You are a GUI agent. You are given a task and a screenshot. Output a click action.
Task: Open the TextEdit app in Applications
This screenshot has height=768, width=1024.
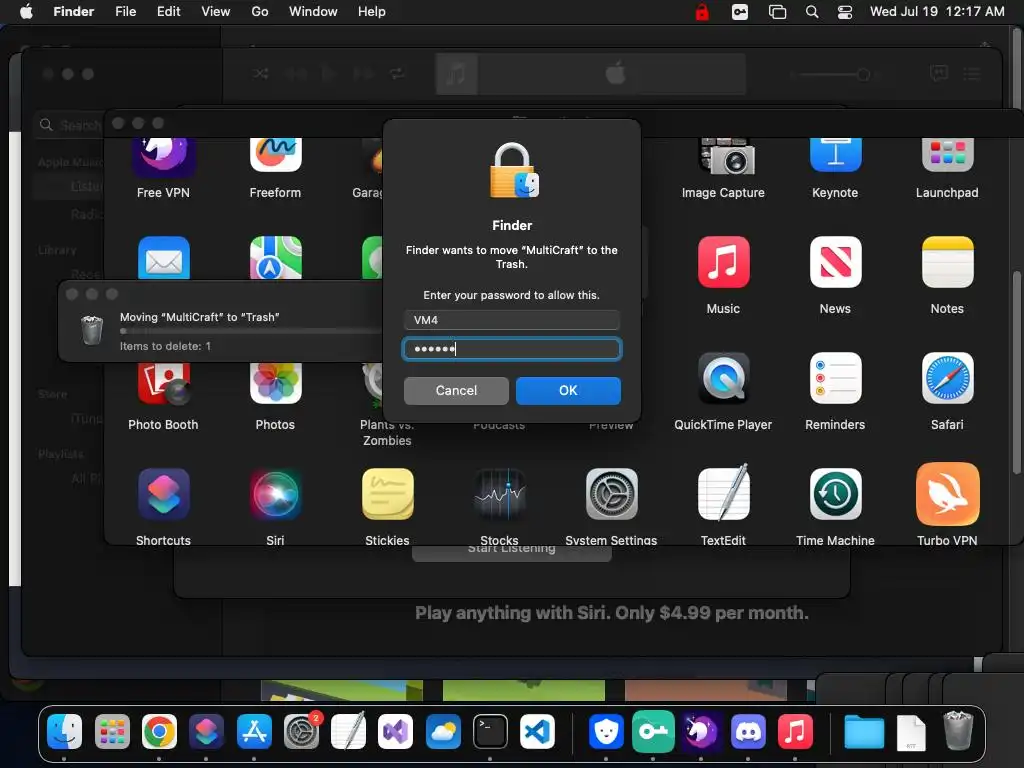tap(724, 493)
